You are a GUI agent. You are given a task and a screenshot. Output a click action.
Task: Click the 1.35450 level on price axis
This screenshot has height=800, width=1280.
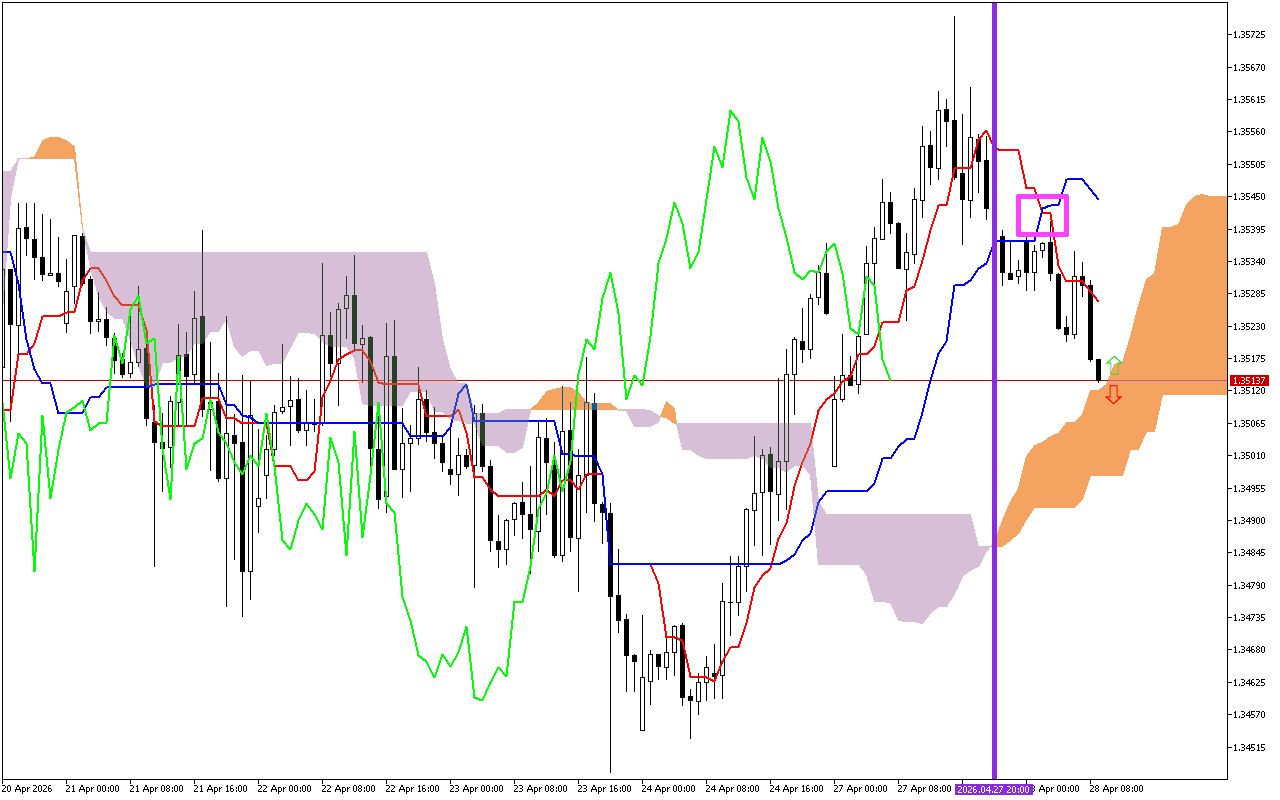point(1247,196)
